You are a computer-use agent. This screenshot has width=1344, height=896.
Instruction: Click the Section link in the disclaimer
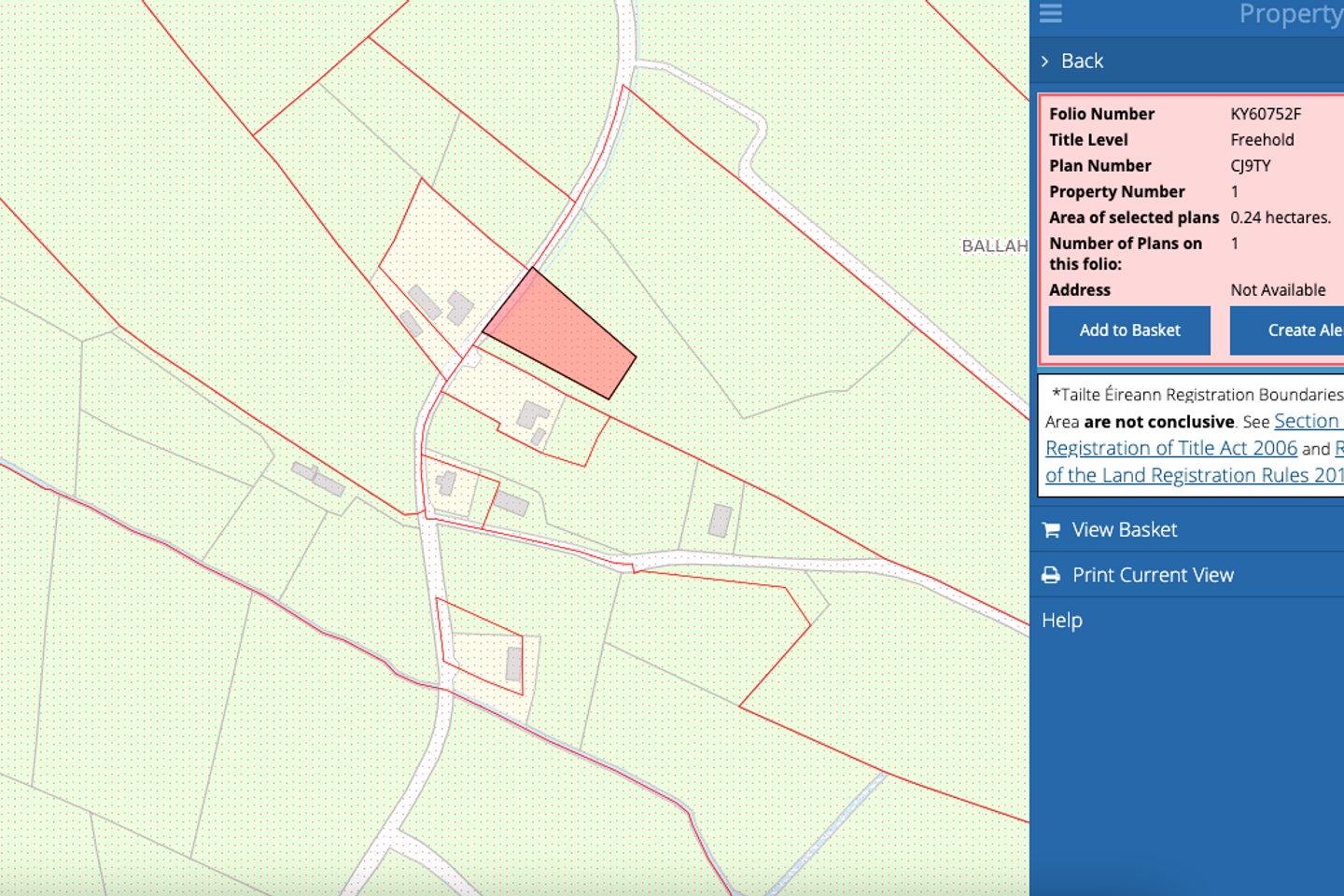tap(1306, 421)
